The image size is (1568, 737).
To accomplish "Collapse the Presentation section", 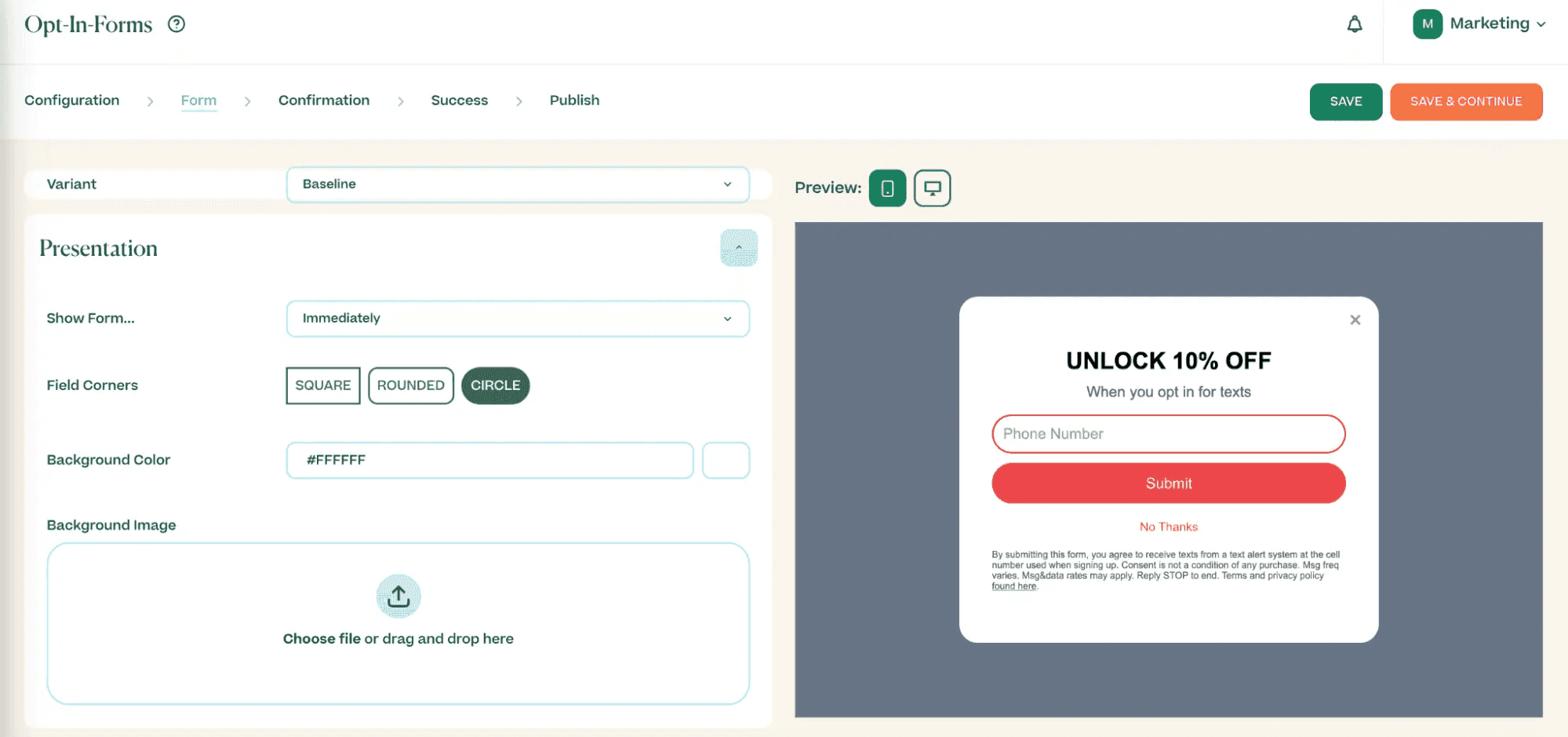I will pyautogui.click(x=738, y=247).
